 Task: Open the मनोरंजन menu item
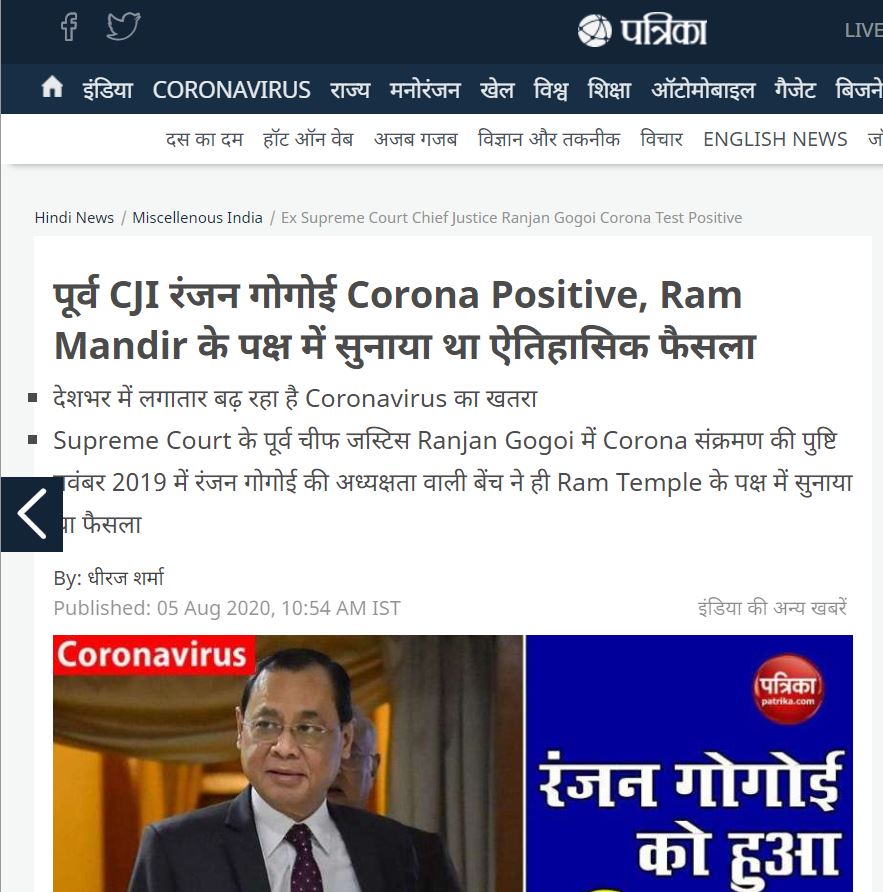click(x=424, y=90)
